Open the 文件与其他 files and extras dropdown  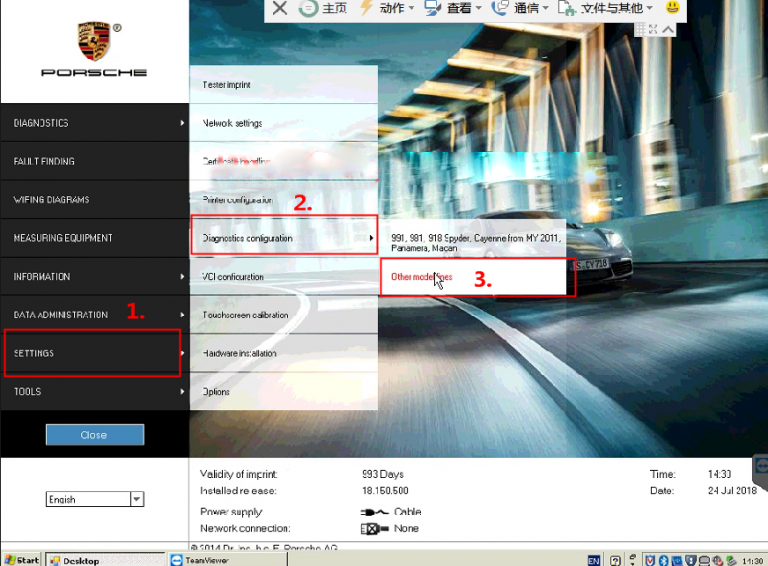[x=606, y=8]
